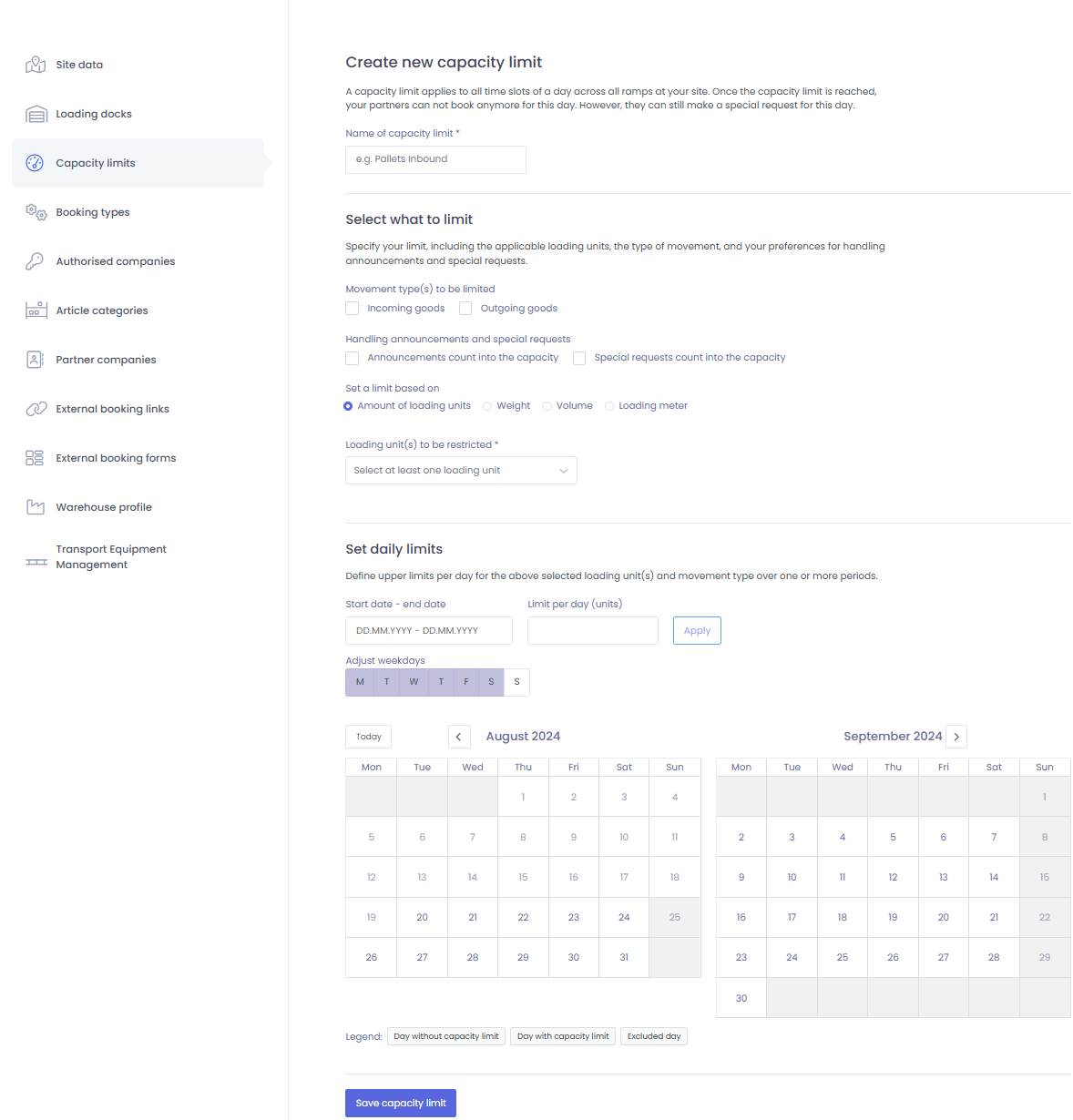1073x1120 pixels.
Task: Click the Article categories shelf icon
Action: (36, 311)
